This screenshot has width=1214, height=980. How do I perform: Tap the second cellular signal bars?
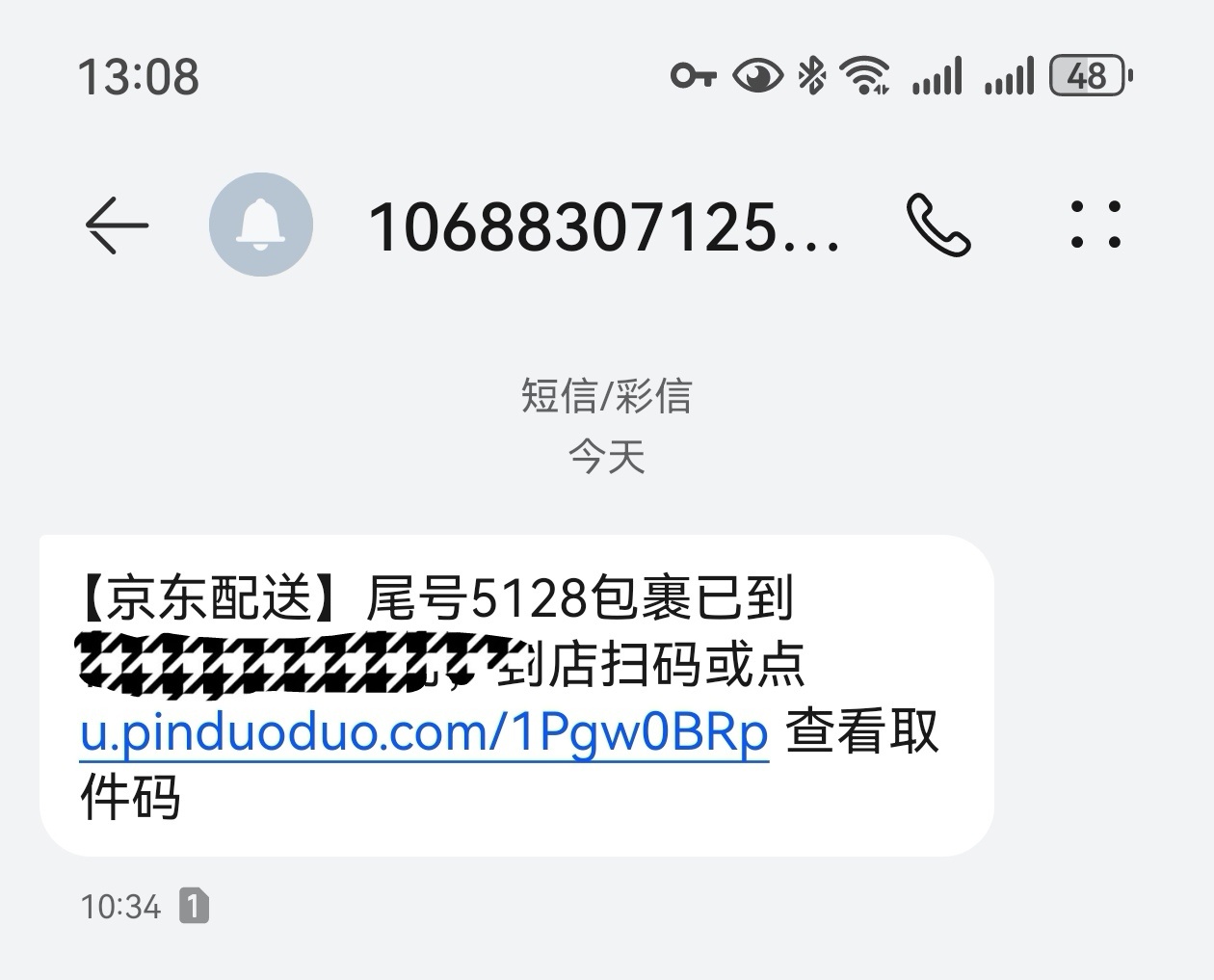(1010, 75)
